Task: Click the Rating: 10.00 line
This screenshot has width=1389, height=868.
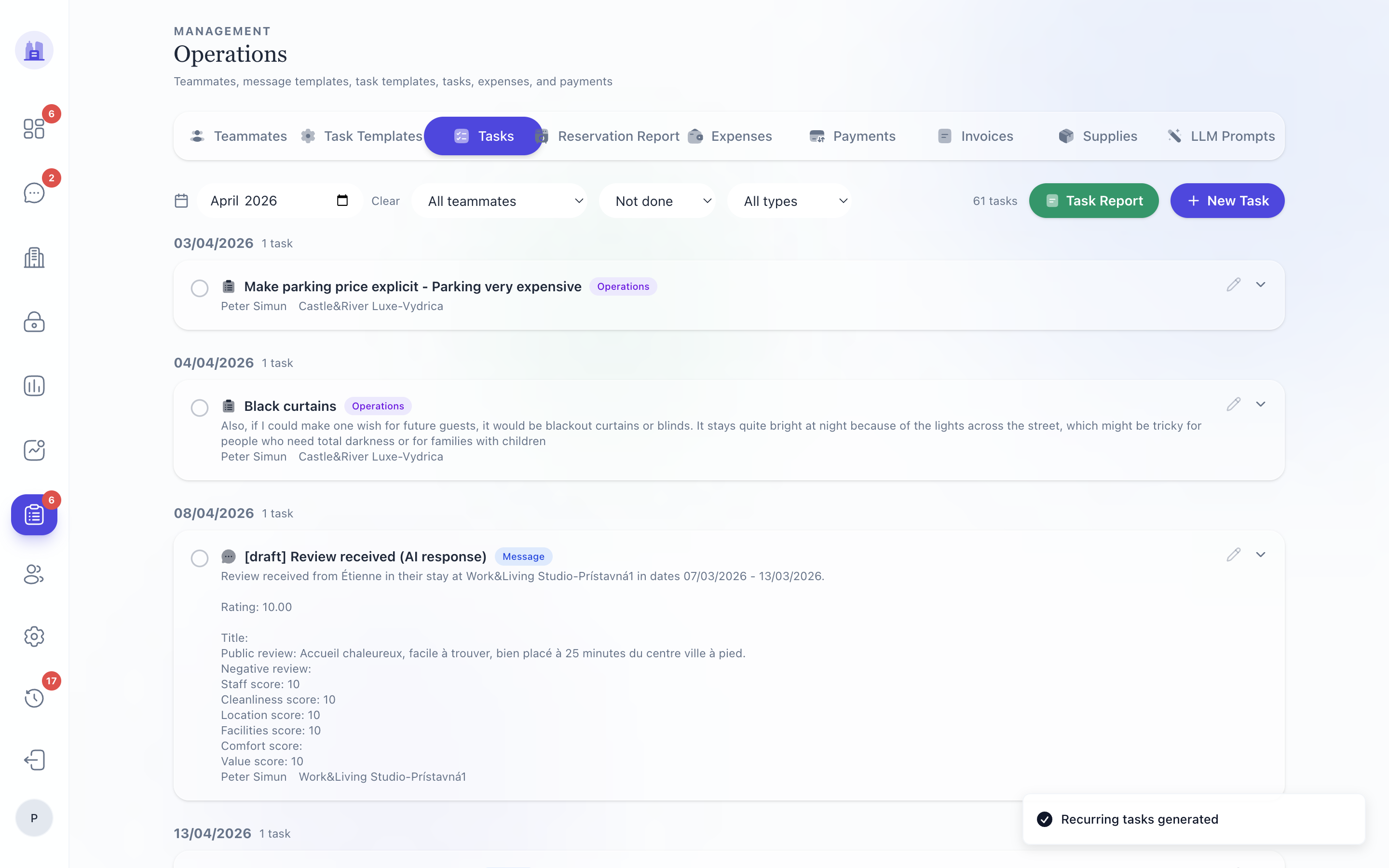Action: pos(256,607)
